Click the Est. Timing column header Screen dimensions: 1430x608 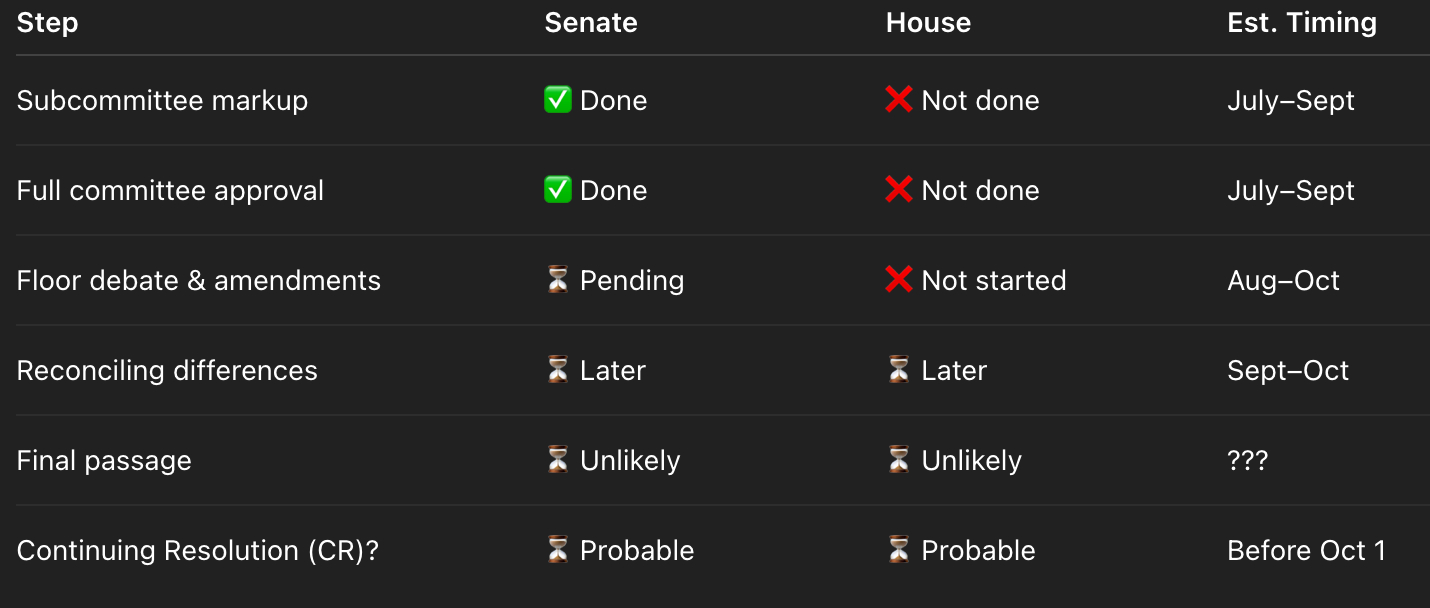(x=1301, y=23)
